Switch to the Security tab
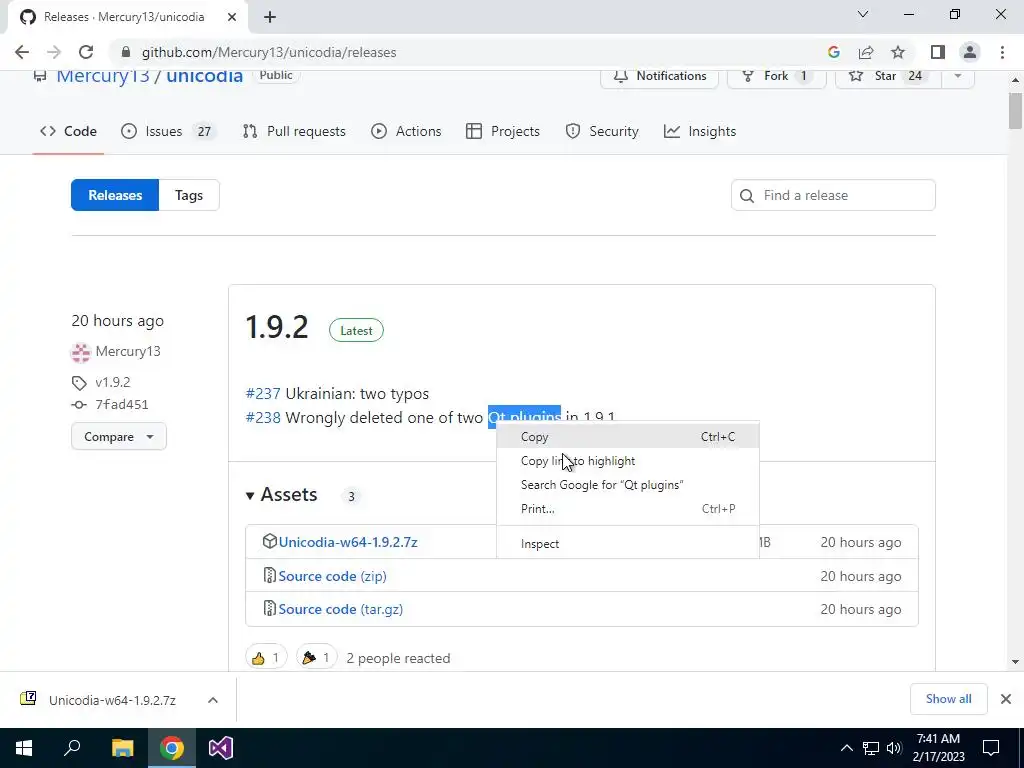The height and width of the screenshot is (768, 1024). [x=601, y=131]
